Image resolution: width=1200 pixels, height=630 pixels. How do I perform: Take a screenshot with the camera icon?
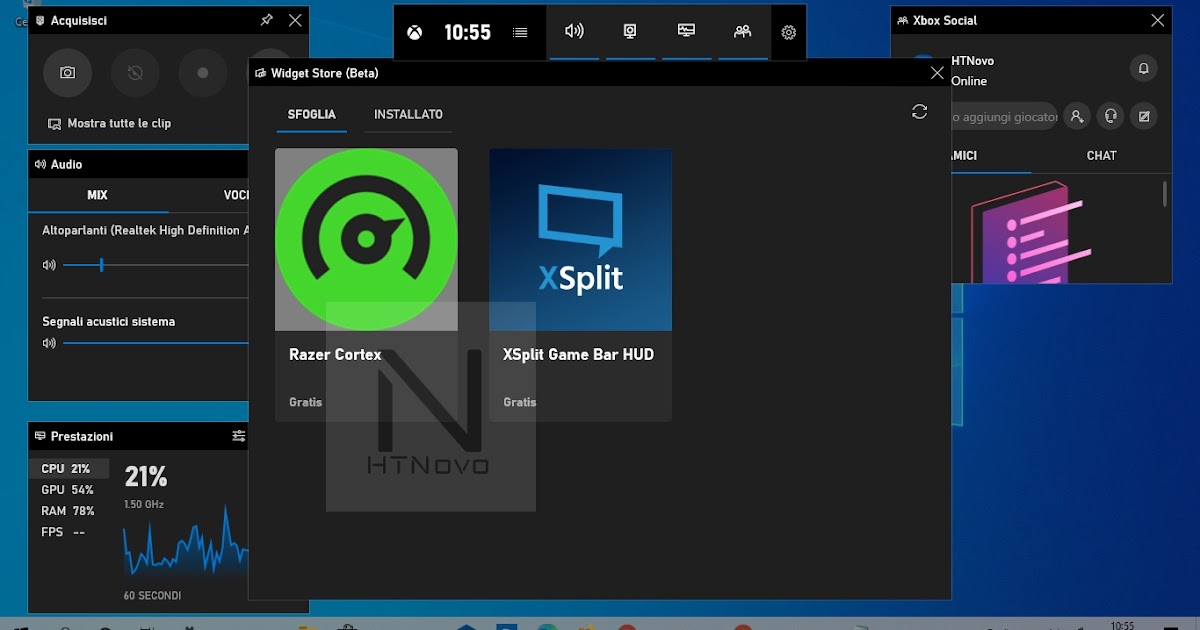[x=67, y=72]
